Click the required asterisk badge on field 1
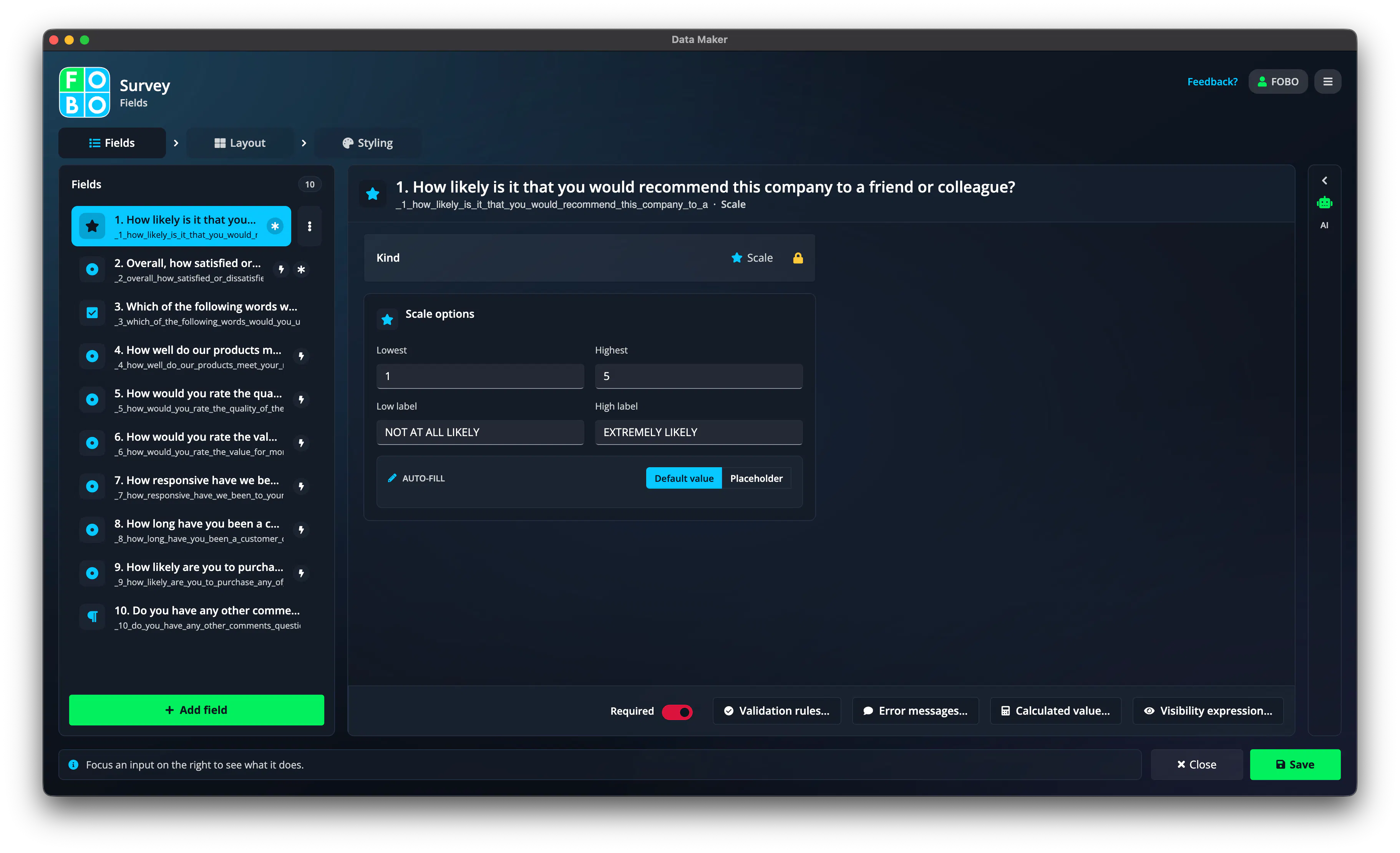Image resolution: width=1400 pixels, height=853 pixels. 275,226
